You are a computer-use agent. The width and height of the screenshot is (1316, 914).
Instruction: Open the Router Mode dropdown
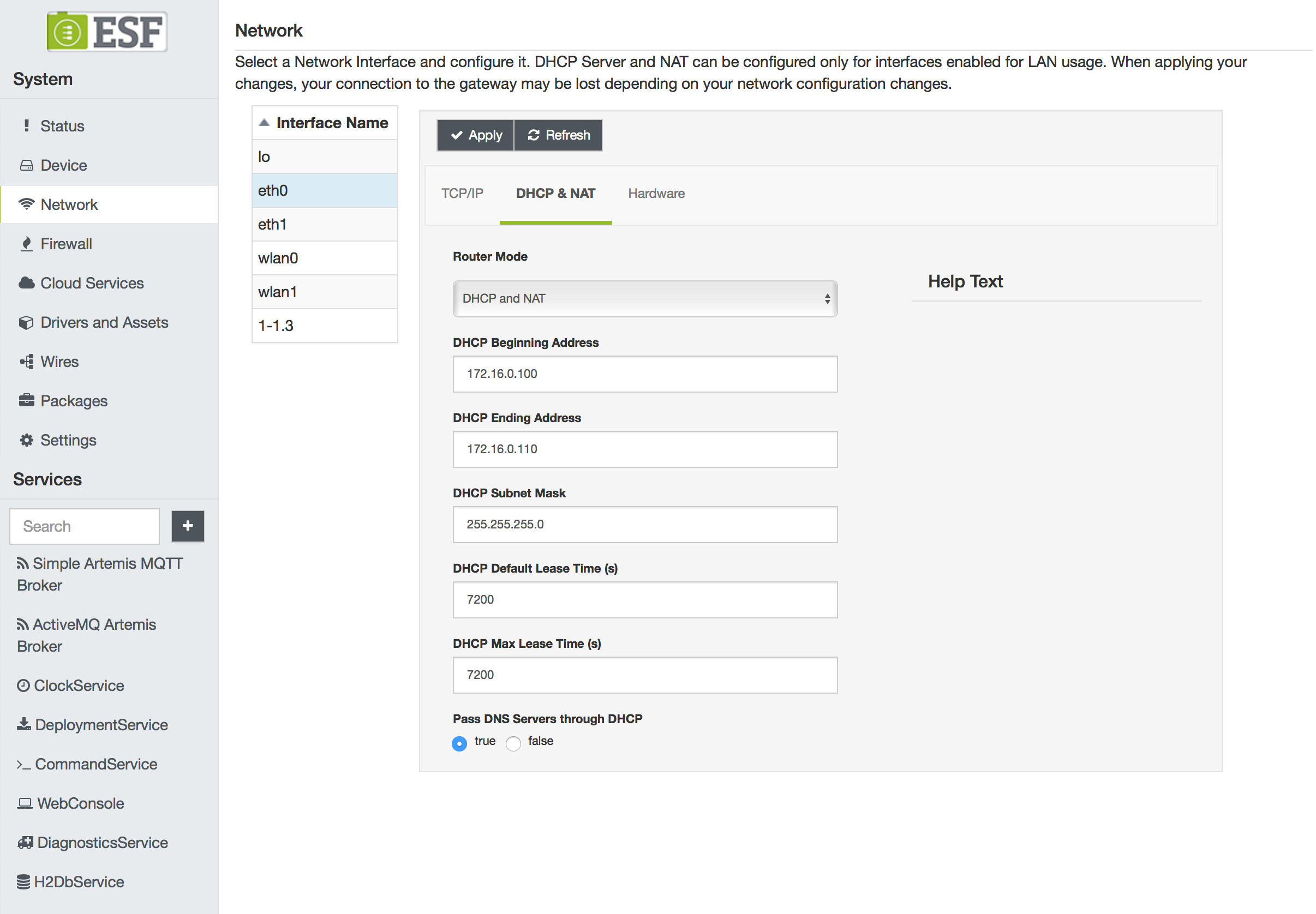point(645,298)
